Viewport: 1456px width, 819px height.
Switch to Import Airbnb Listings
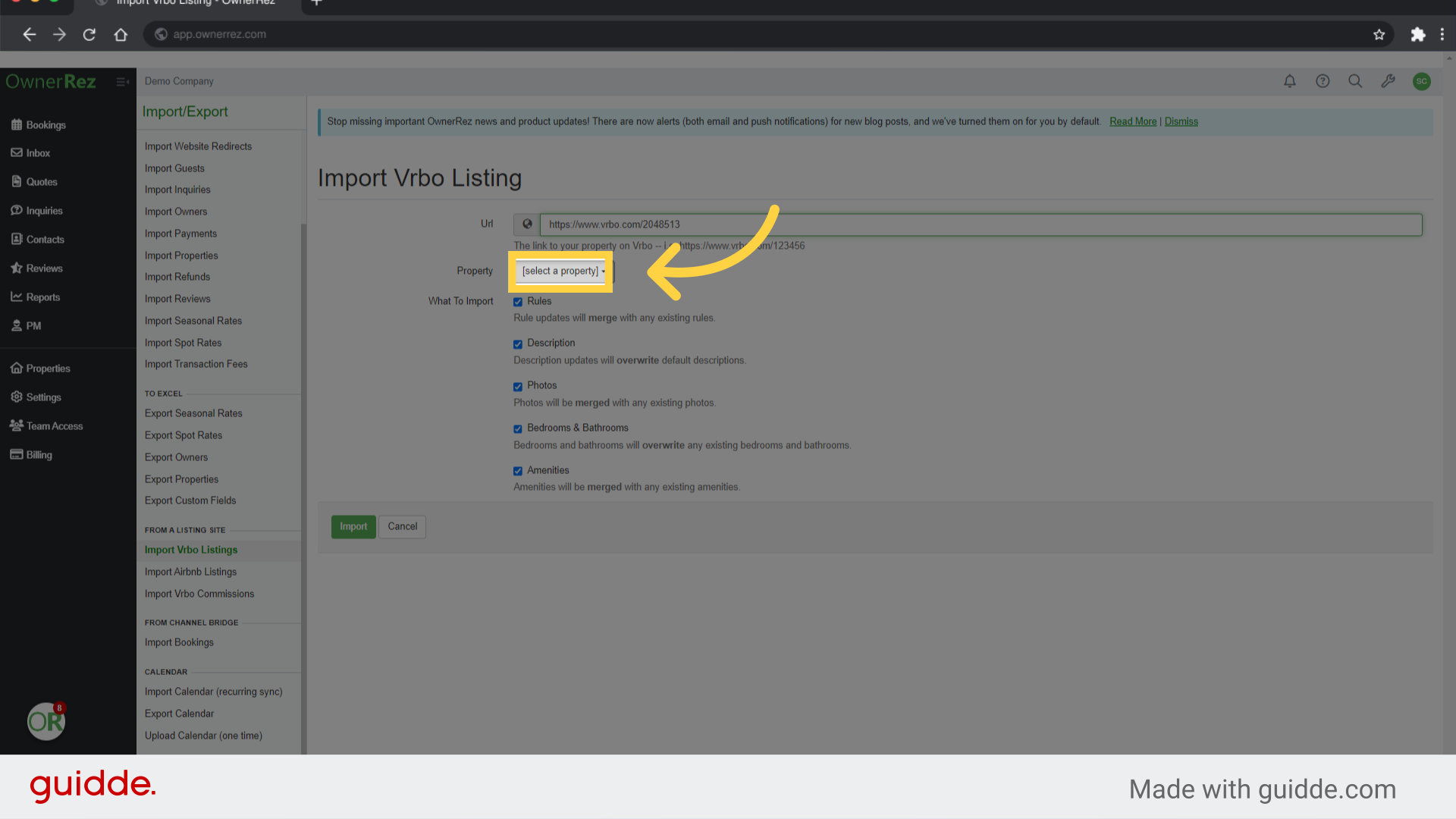pos(190,571)
